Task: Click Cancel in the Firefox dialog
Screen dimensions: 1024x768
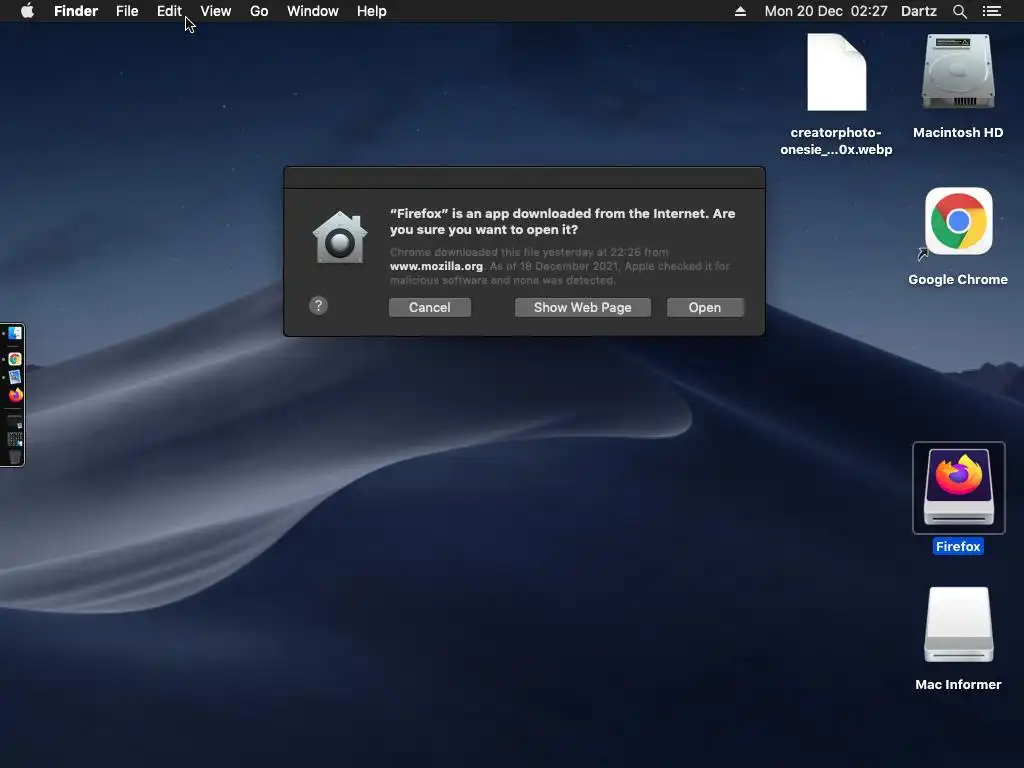Action: point(430,308)
